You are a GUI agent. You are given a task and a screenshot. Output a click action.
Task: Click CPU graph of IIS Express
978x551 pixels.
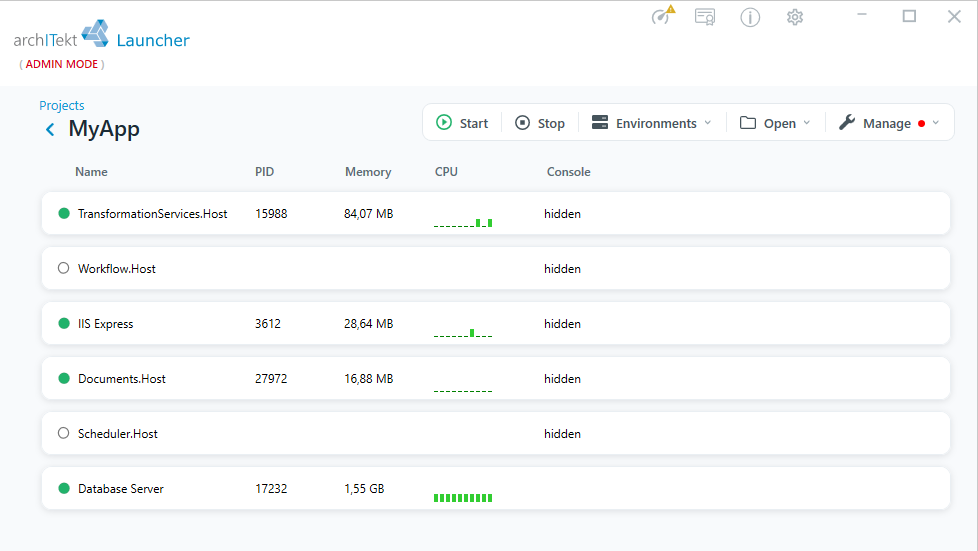(463, 333)
